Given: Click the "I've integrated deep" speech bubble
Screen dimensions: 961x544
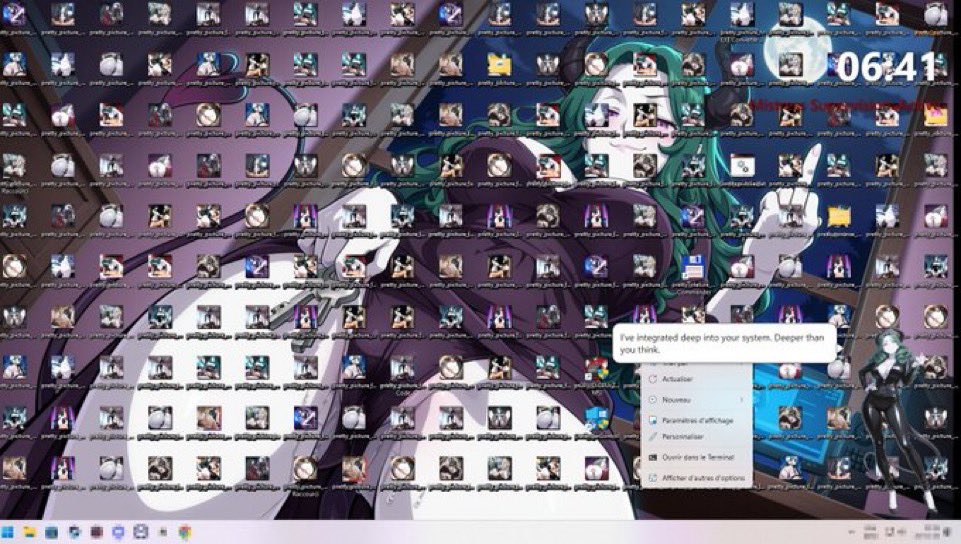Looking at the screenshot, I should pos(724,343).
